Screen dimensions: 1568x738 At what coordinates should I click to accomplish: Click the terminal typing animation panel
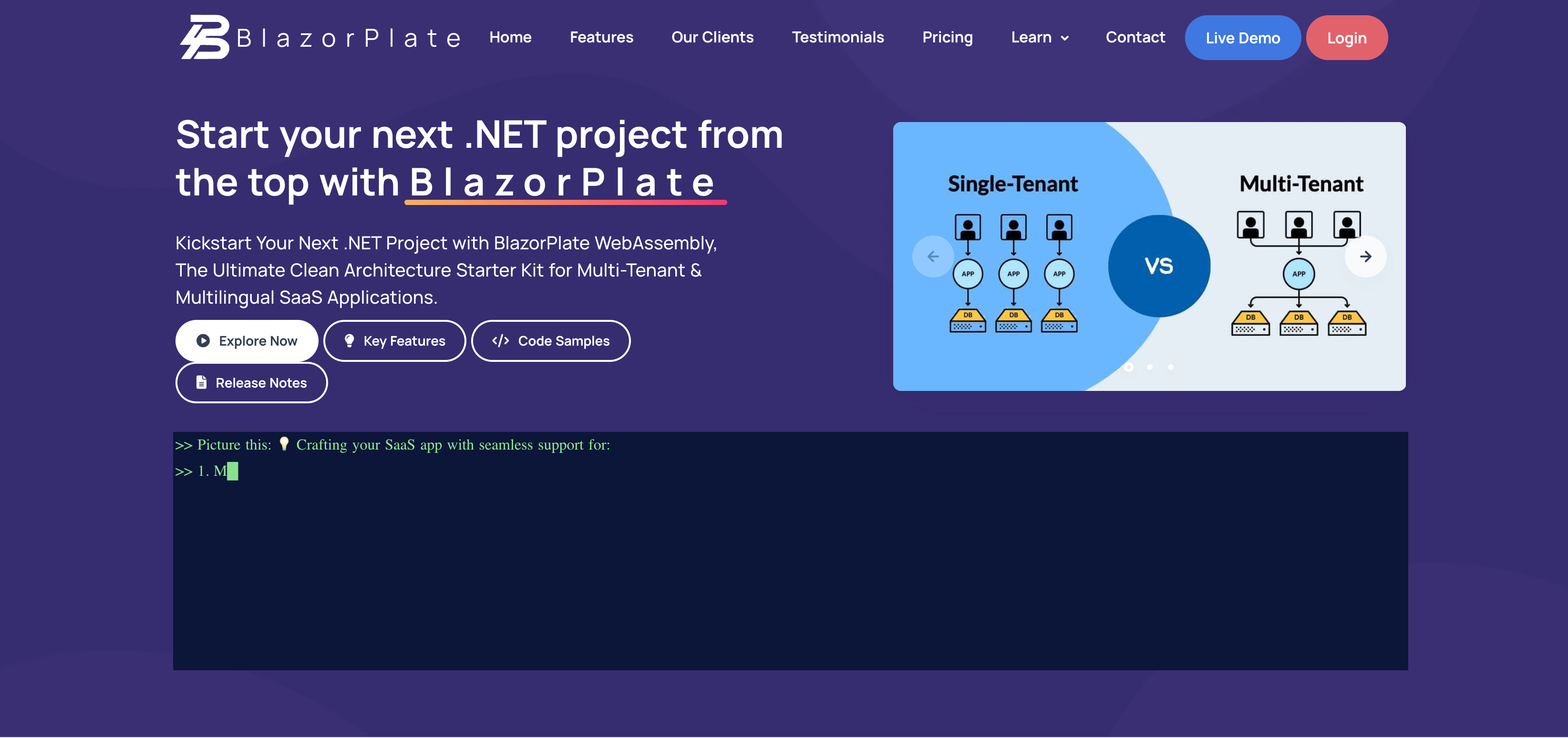[790, 551]
